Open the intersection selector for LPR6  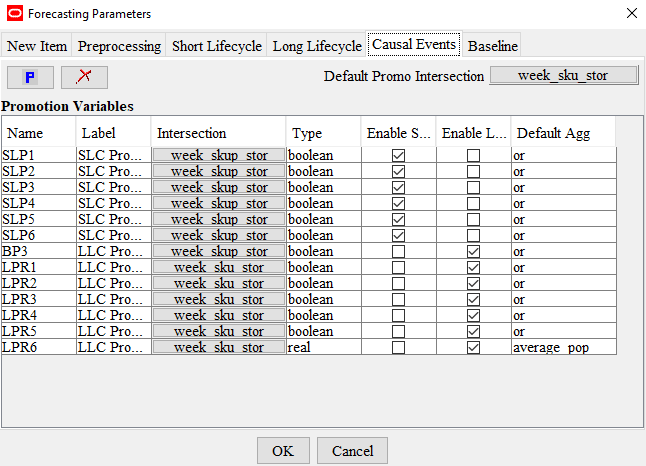click(x=219, y=347)
